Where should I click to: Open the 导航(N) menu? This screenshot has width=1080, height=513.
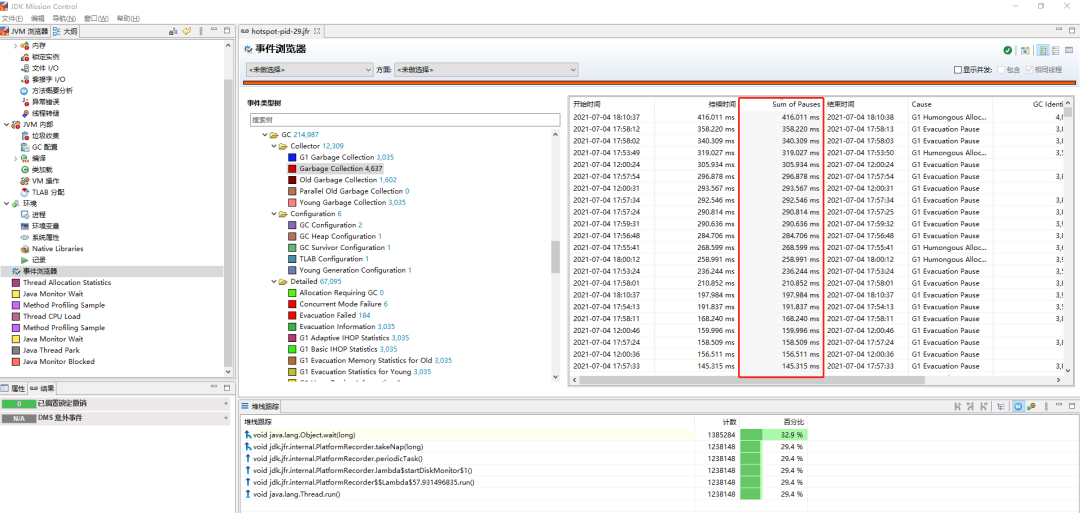point(64,18)
